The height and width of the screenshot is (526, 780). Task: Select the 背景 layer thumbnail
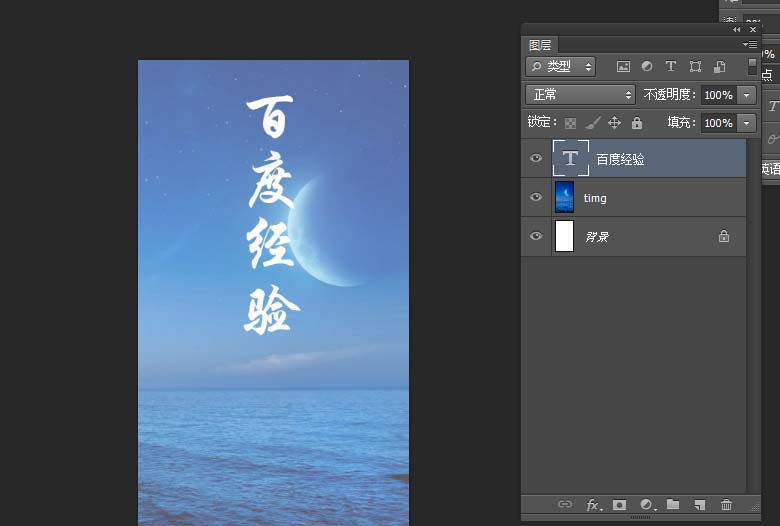click(564, 236)
